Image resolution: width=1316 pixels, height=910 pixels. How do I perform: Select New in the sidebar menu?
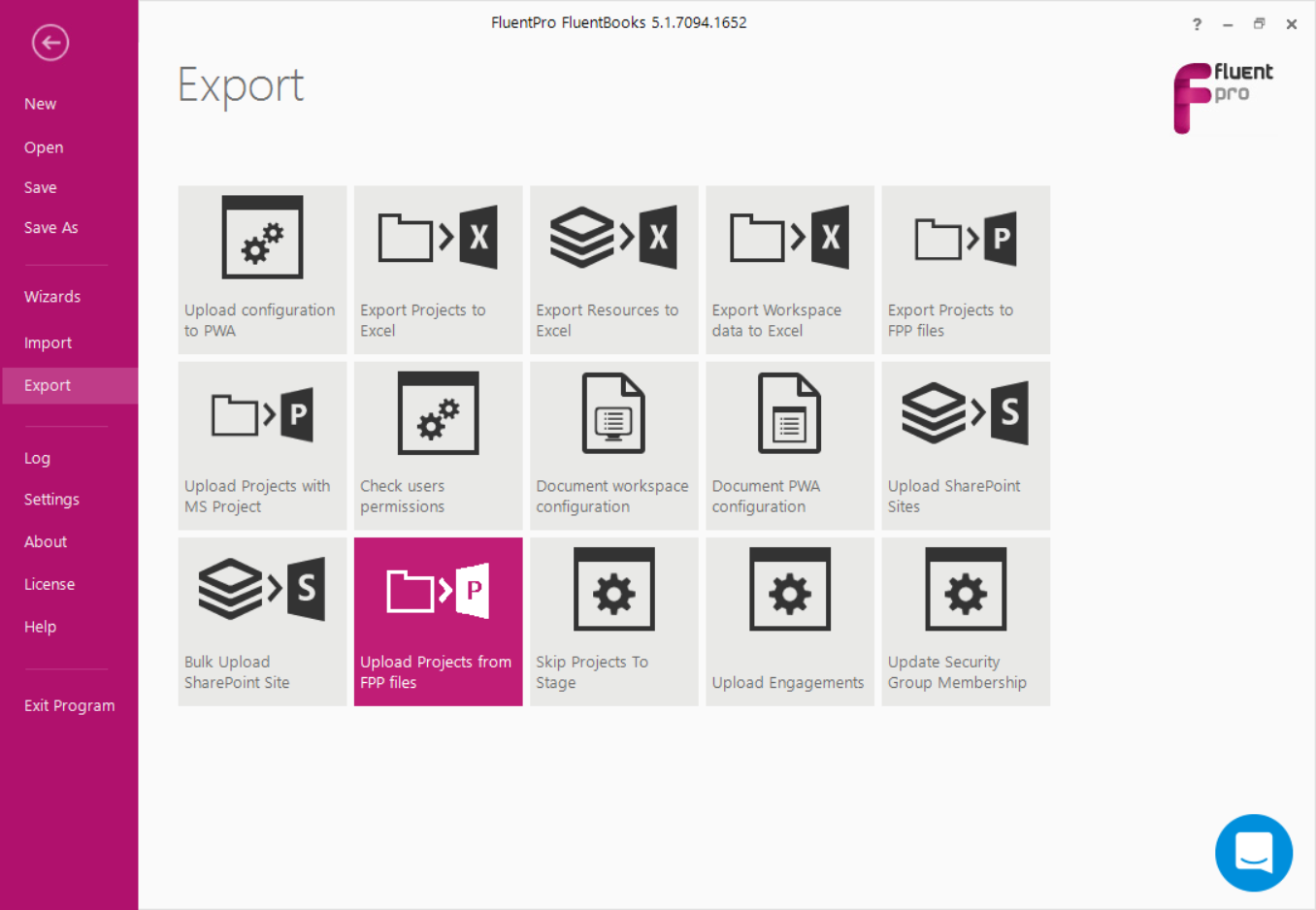(x=40, y=104)
